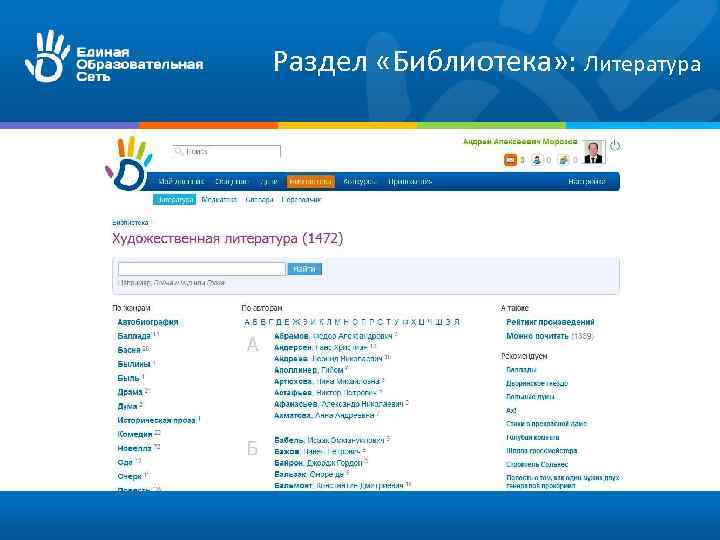Open the Новелла genre
The width and height of the screenshot is (720, 540).
point(135,448)
